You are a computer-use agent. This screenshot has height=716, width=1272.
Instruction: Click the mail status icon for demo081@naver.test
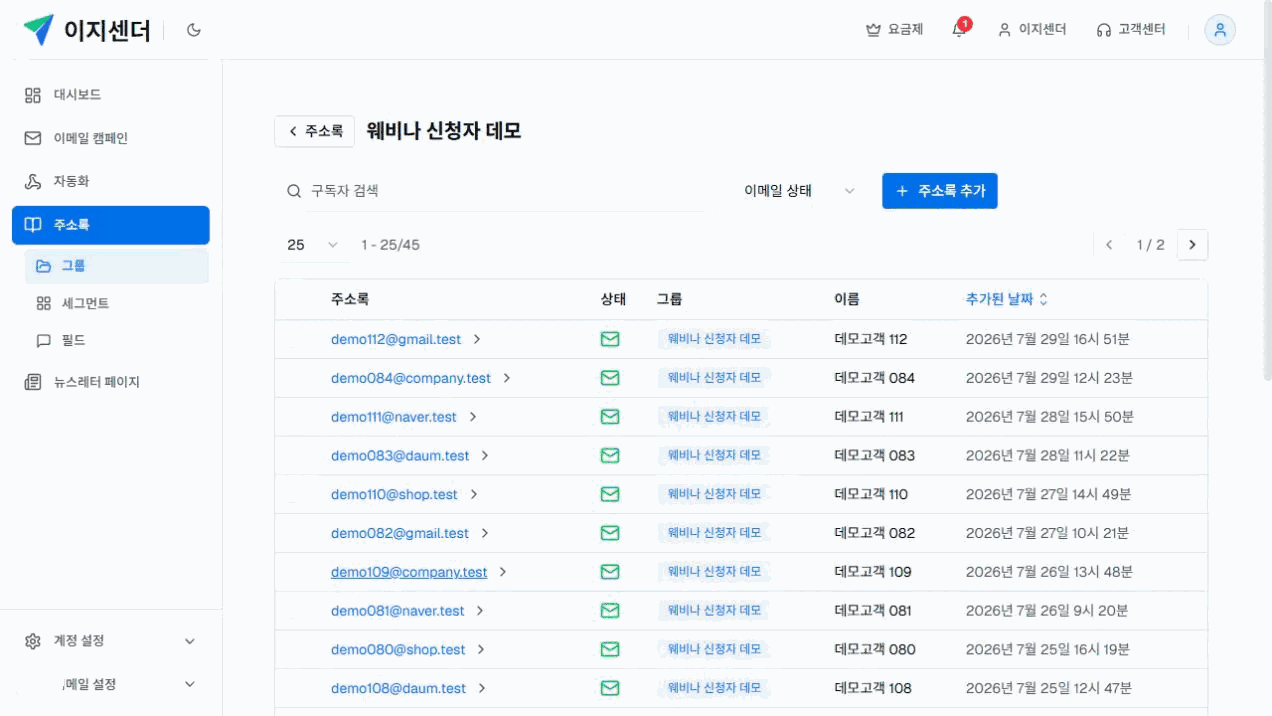click(x=610, y=611)
